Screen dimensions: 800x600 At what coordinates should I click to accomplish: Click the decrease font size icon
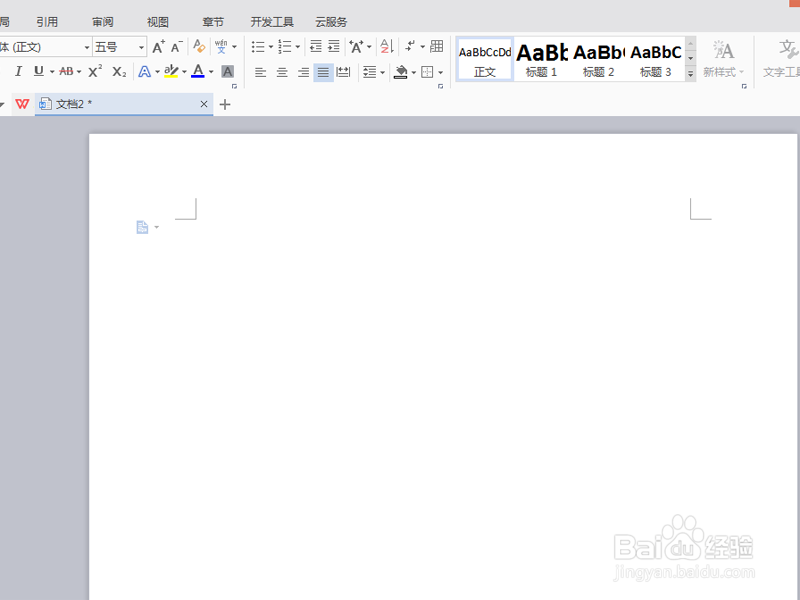pyautogui.click(x=177, y=47)
